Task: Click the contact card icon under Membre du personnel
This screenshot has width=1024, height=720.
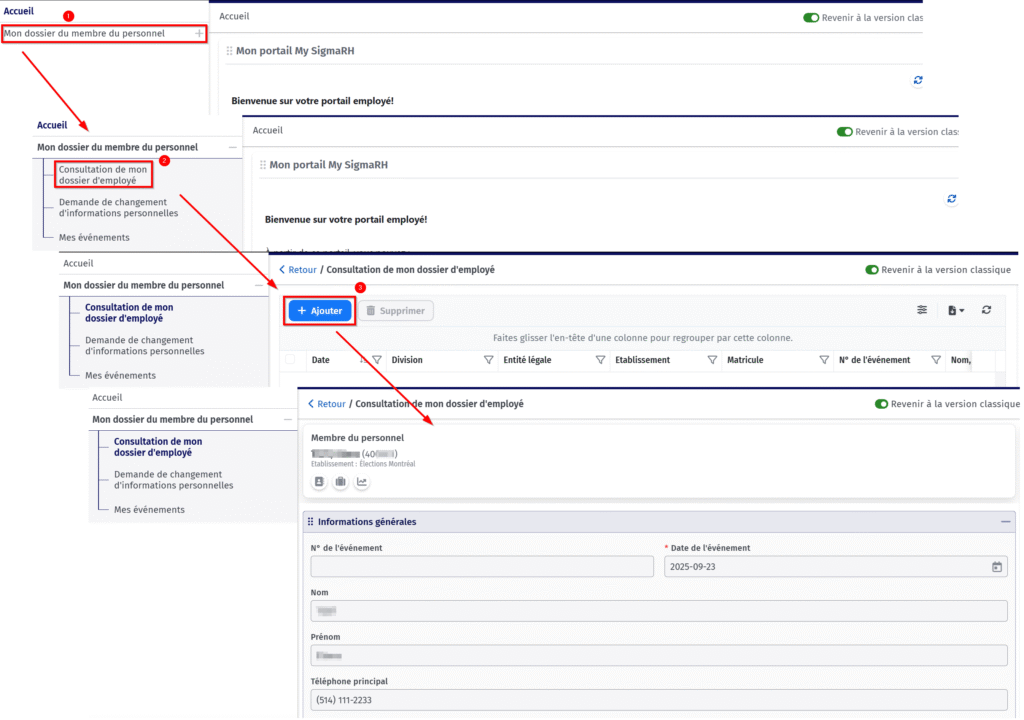Action: click(320, 482)
